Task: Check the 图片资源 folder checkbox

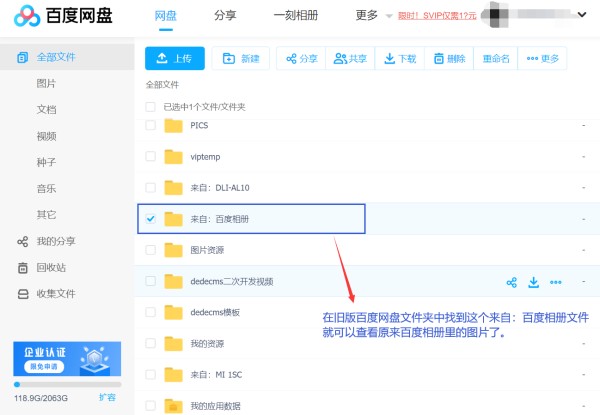Action: 150,250
